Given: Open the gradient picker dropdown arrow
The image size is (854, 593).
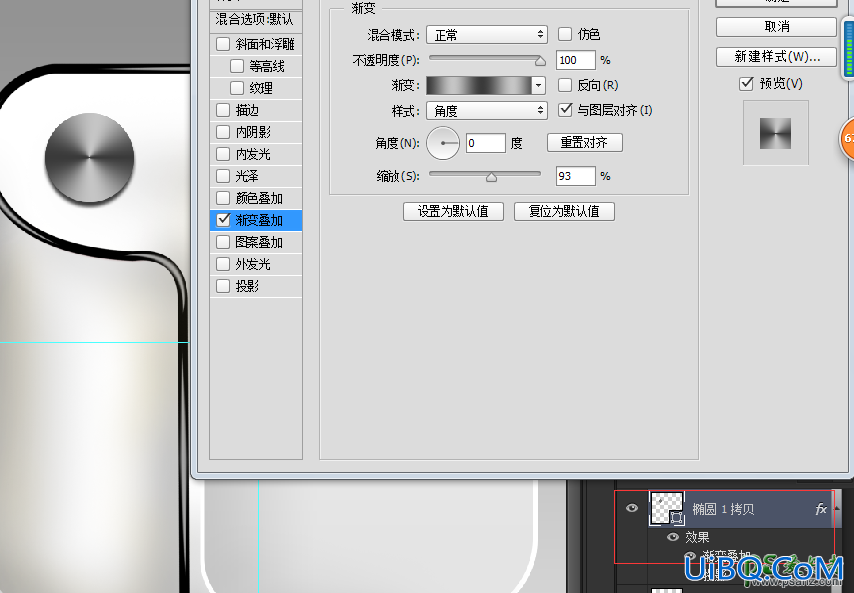Looking at the screenshot, I should click(x=538, y=85).
